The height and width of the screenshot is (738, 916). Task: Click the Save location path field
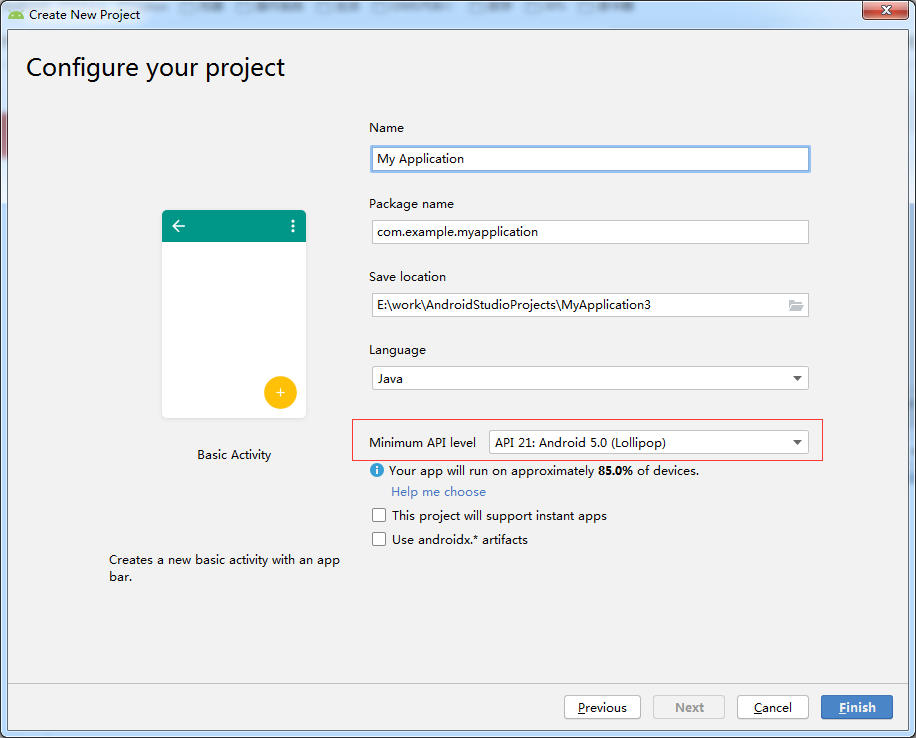coord(578,305)
